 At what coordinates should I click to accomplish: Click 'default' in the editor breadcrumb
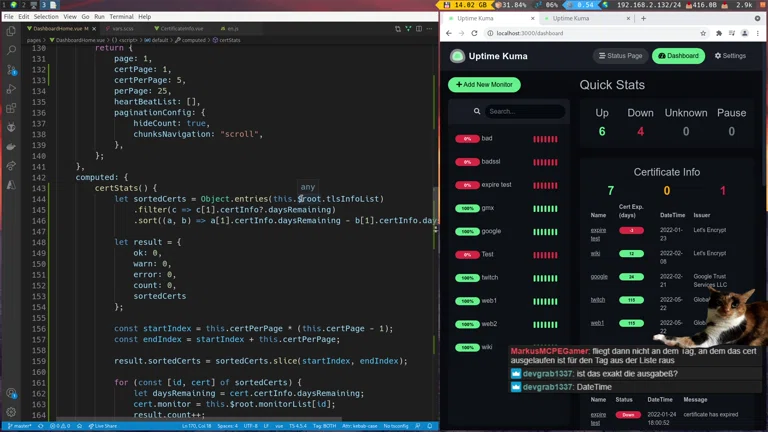[157, 40]
